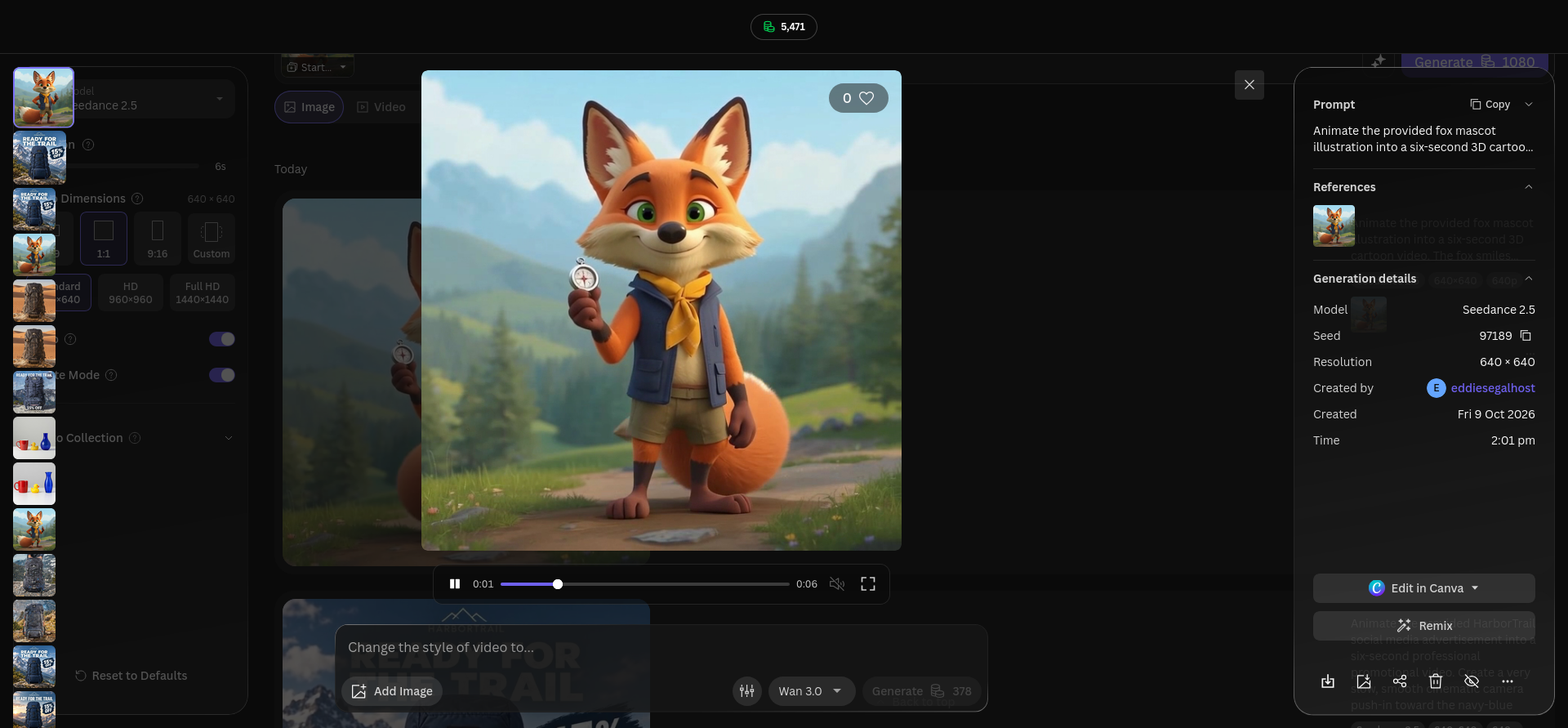
Task: Unmute the video with the speaker icon
Action: point(837,584)
